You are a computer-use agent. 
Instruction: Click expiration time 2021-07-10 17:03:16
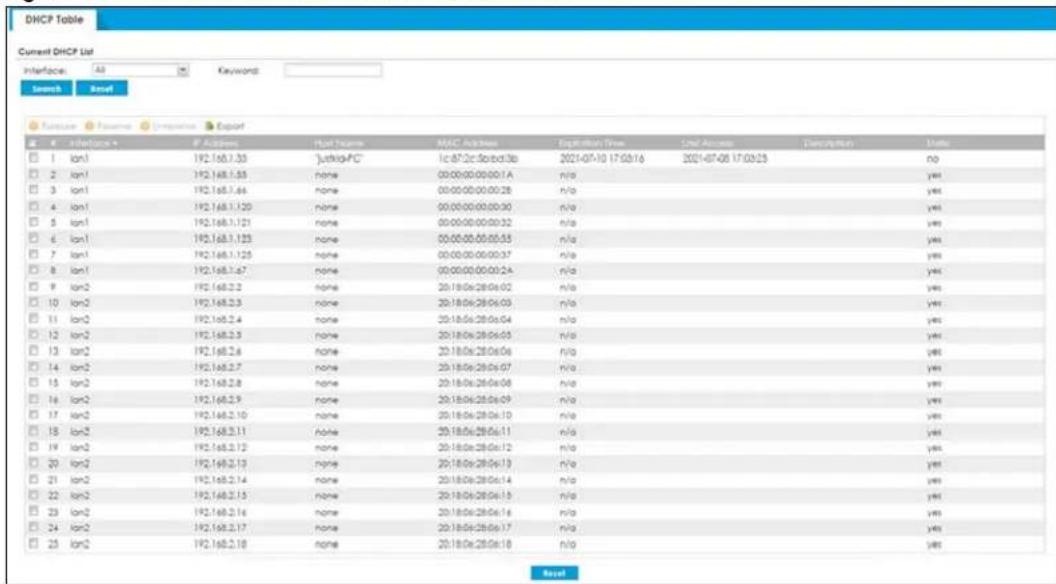(602, 159)
